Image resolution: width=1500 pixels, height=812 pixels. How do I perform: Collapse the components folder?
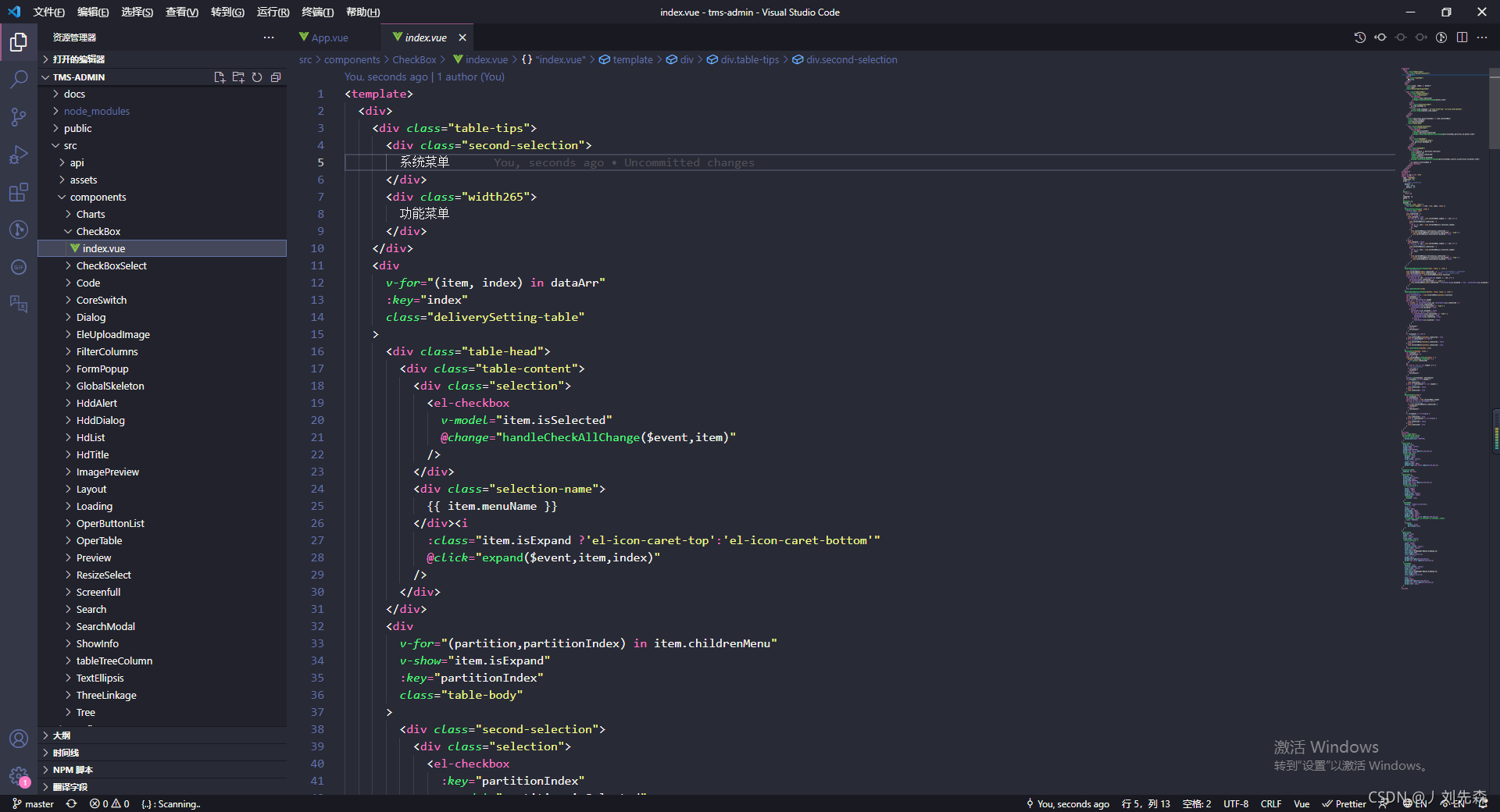162,197
